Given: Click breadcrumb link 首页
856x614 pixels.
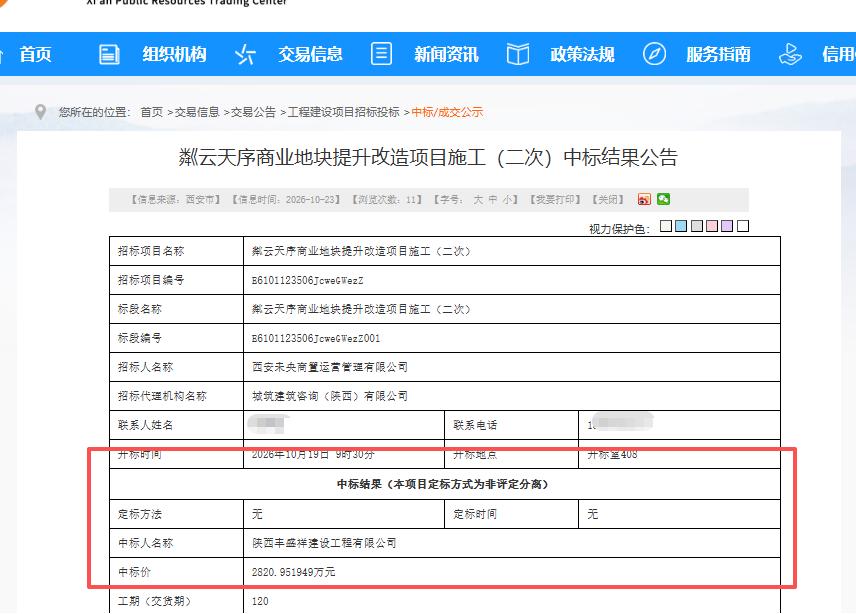Looking at the screenshot, I should pos(152,112).
